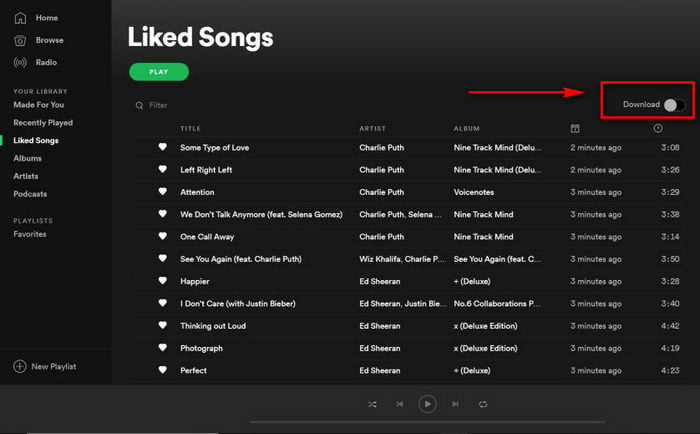Select song title One Call Away

click(207, 237)
